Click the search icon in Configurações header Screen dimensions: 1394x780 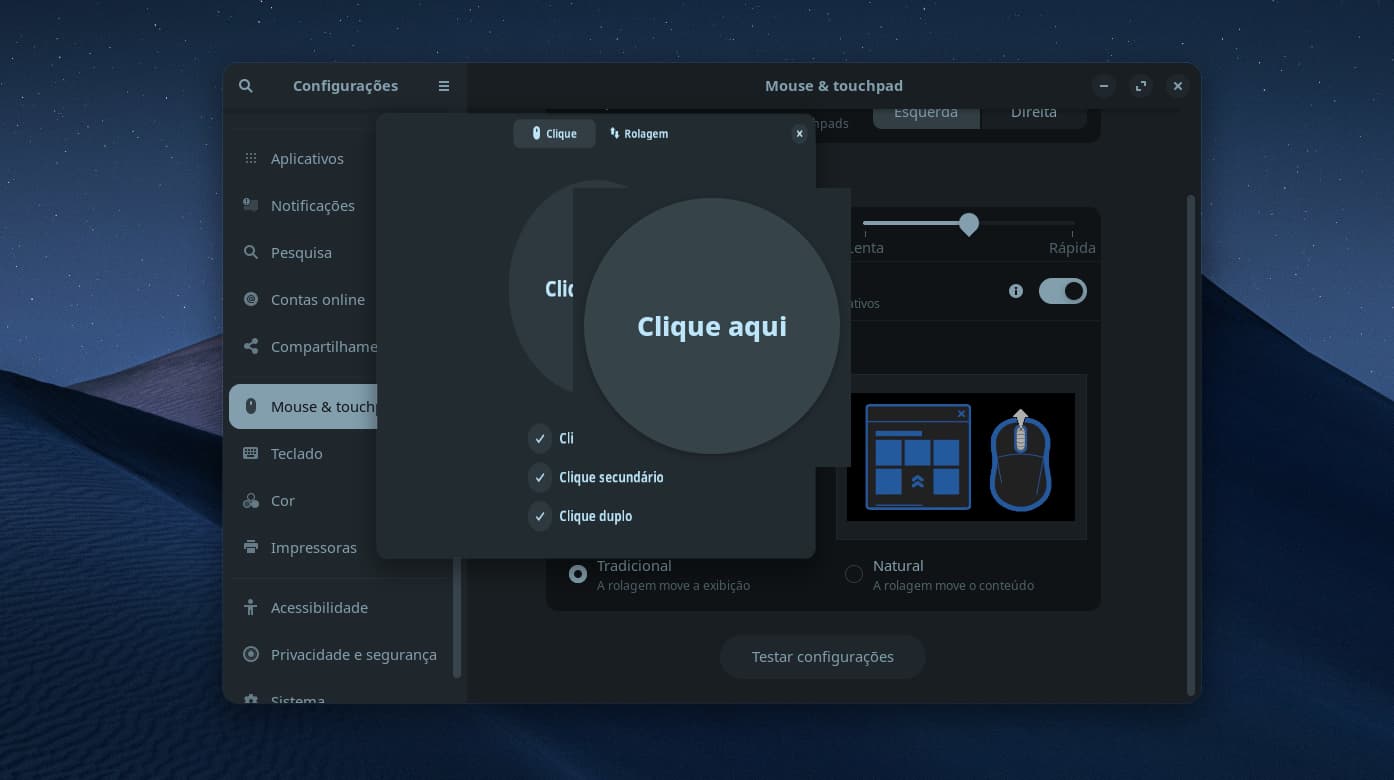pyautogui.click(x=246, y=86)
